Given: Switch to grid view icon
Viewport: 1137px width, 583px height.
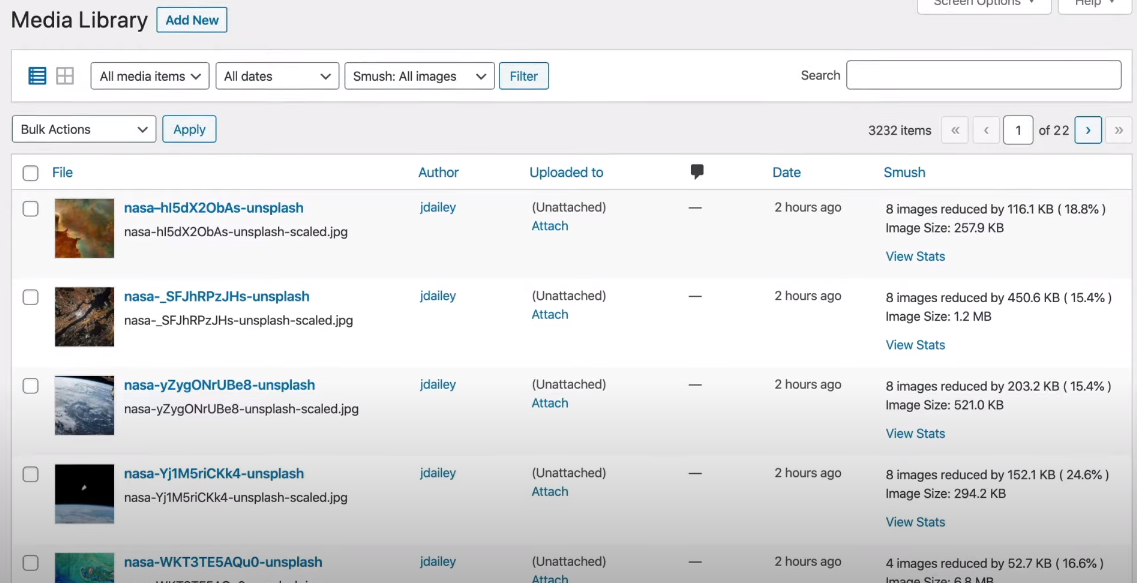Looking at the screenshot, I should point(65,76).
